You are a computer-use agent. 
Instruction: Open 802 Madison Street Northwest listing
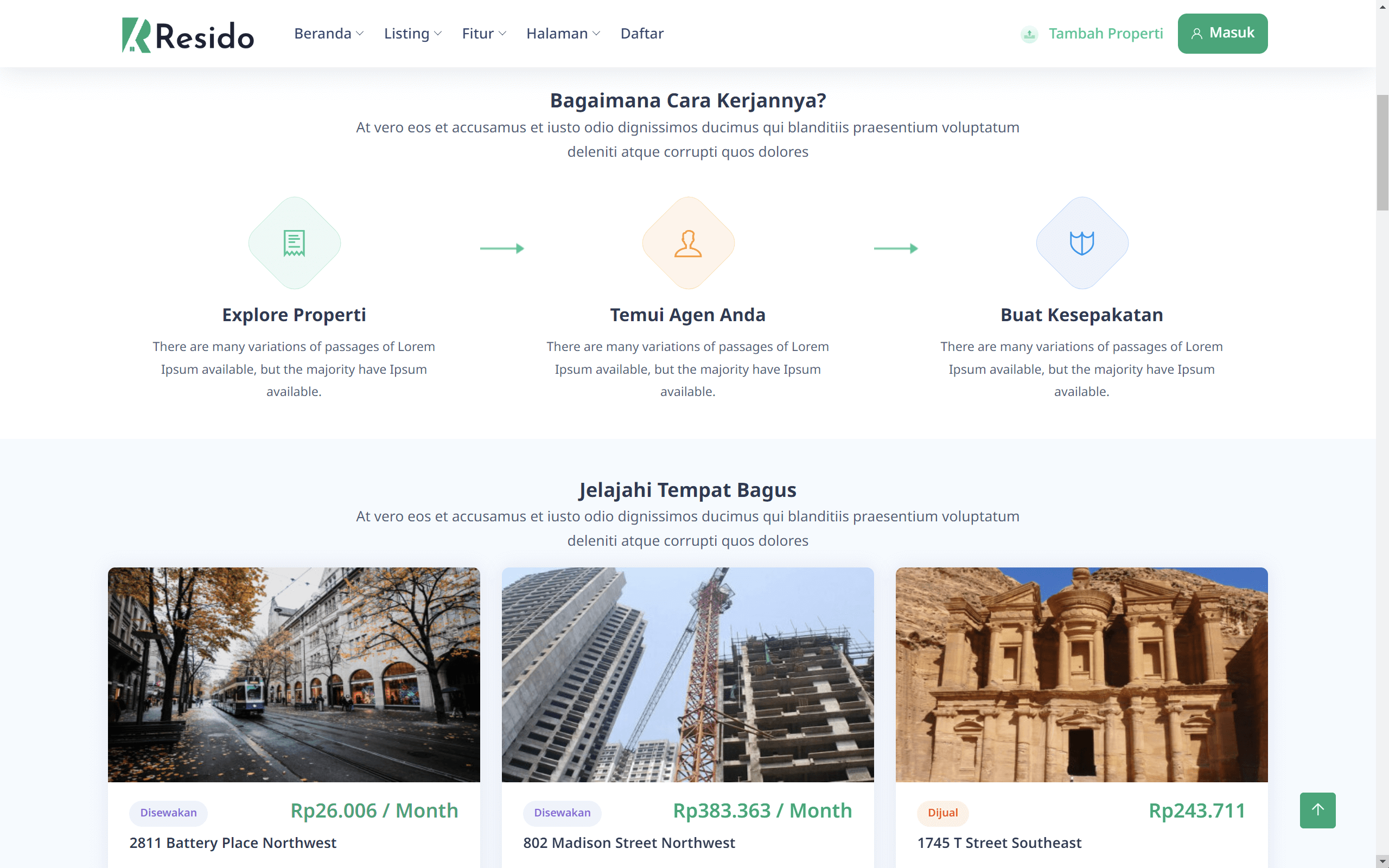click(628, 842)
